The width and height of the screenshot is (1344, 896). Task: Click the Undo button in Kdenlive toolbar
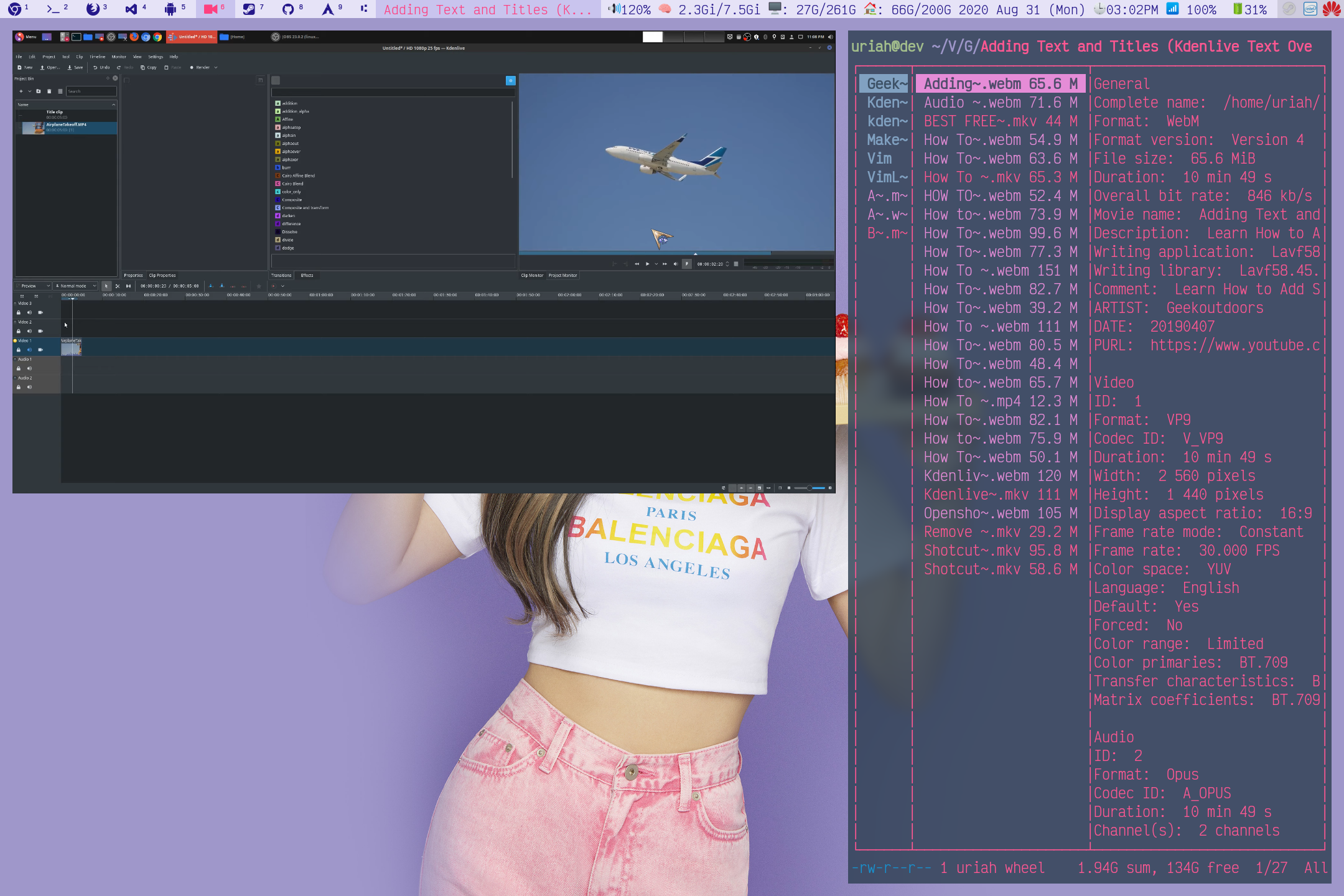(x=101, y=67)
